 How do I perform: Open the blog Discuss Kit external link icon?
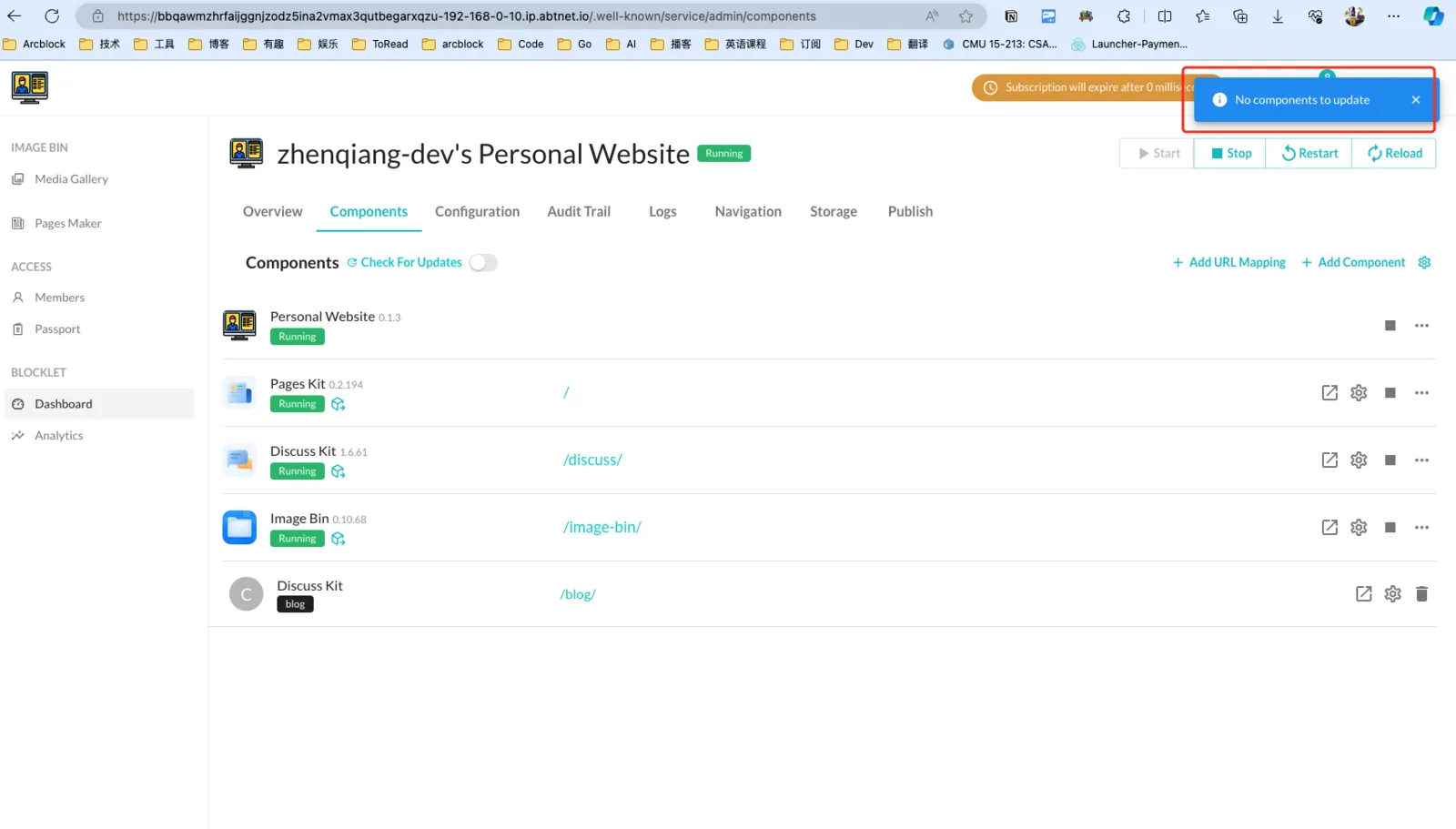[1363, 594]
